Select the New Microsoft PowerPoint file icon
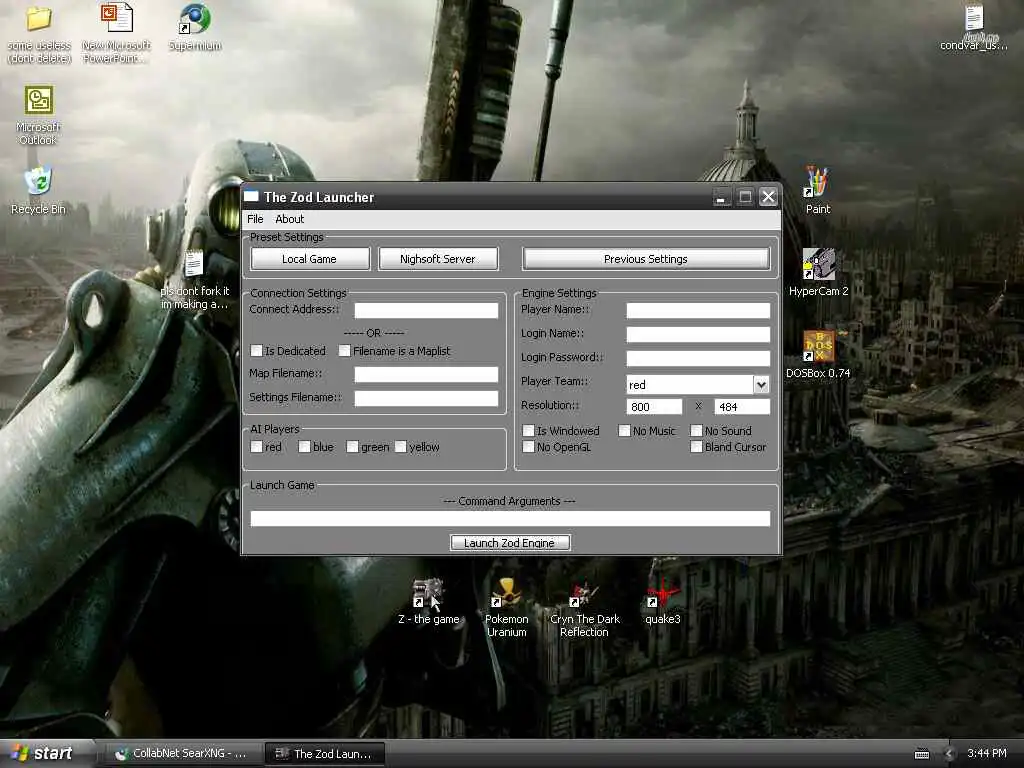1024x768 pixels. click(116, 18)
